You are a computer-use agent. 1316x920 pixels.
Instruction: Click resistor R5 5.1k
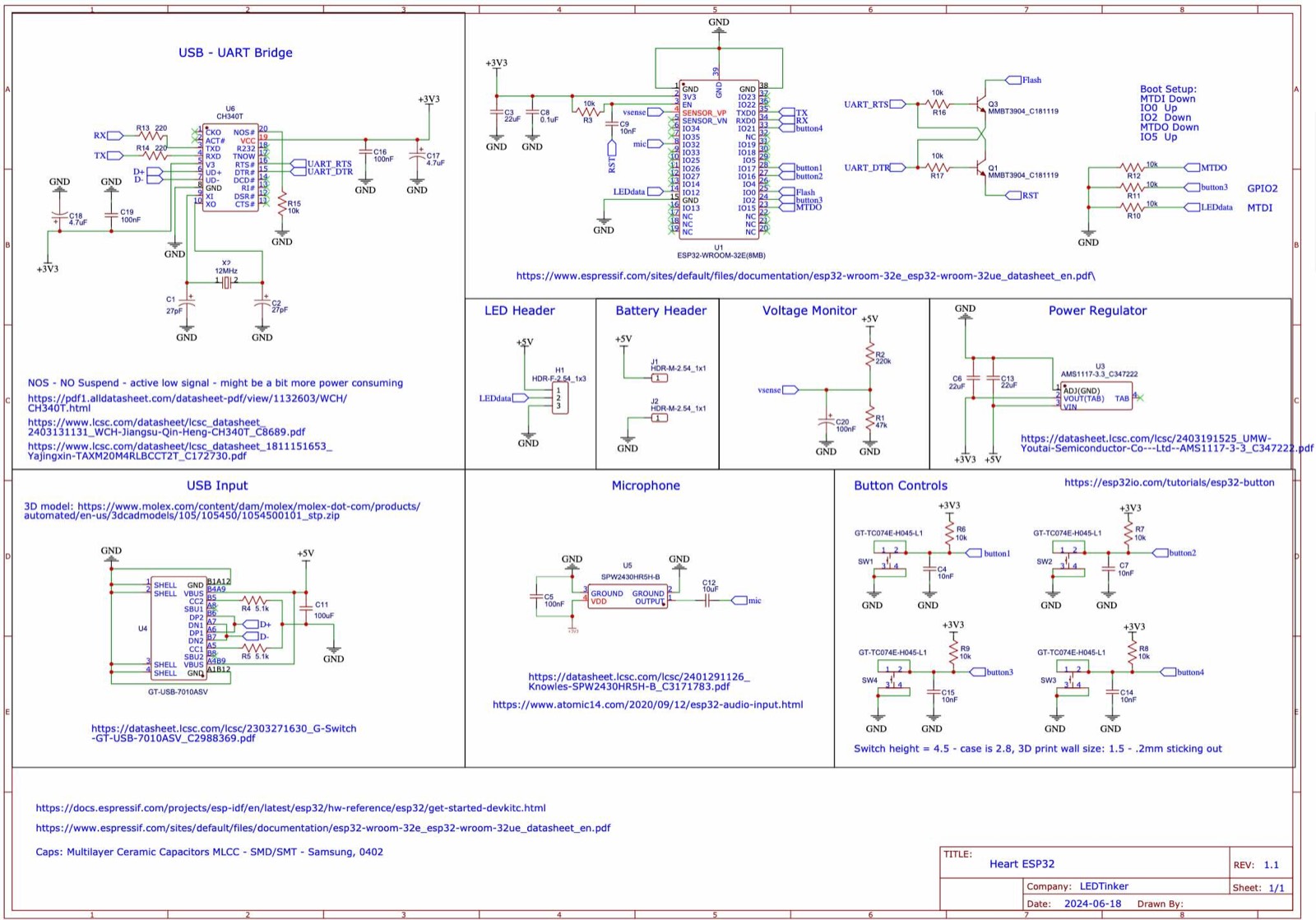pos(254,648)
